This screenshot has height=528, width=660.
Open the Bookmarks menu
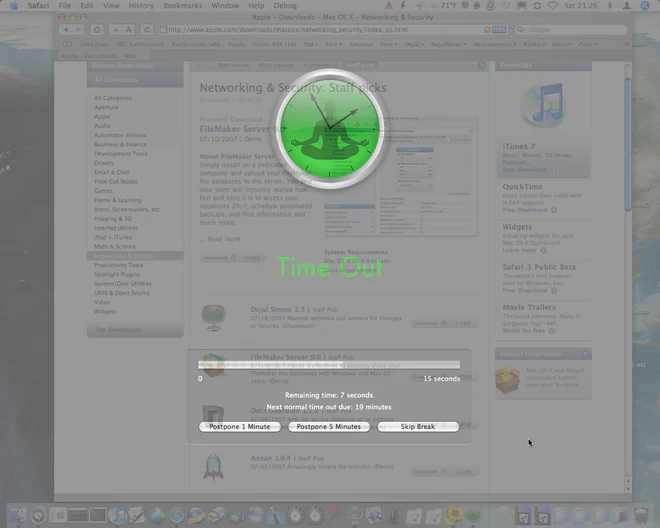[183, 5]
